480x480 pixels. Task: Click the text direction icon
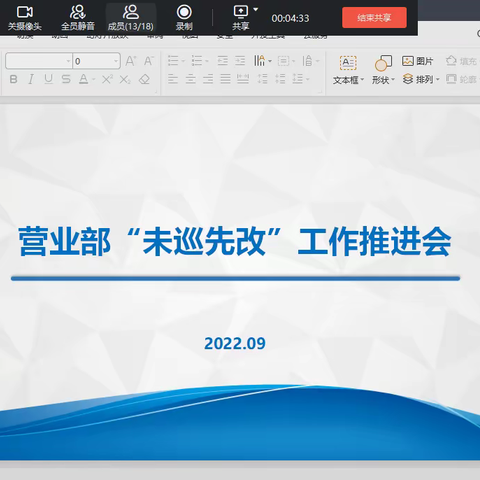[259, 61]
